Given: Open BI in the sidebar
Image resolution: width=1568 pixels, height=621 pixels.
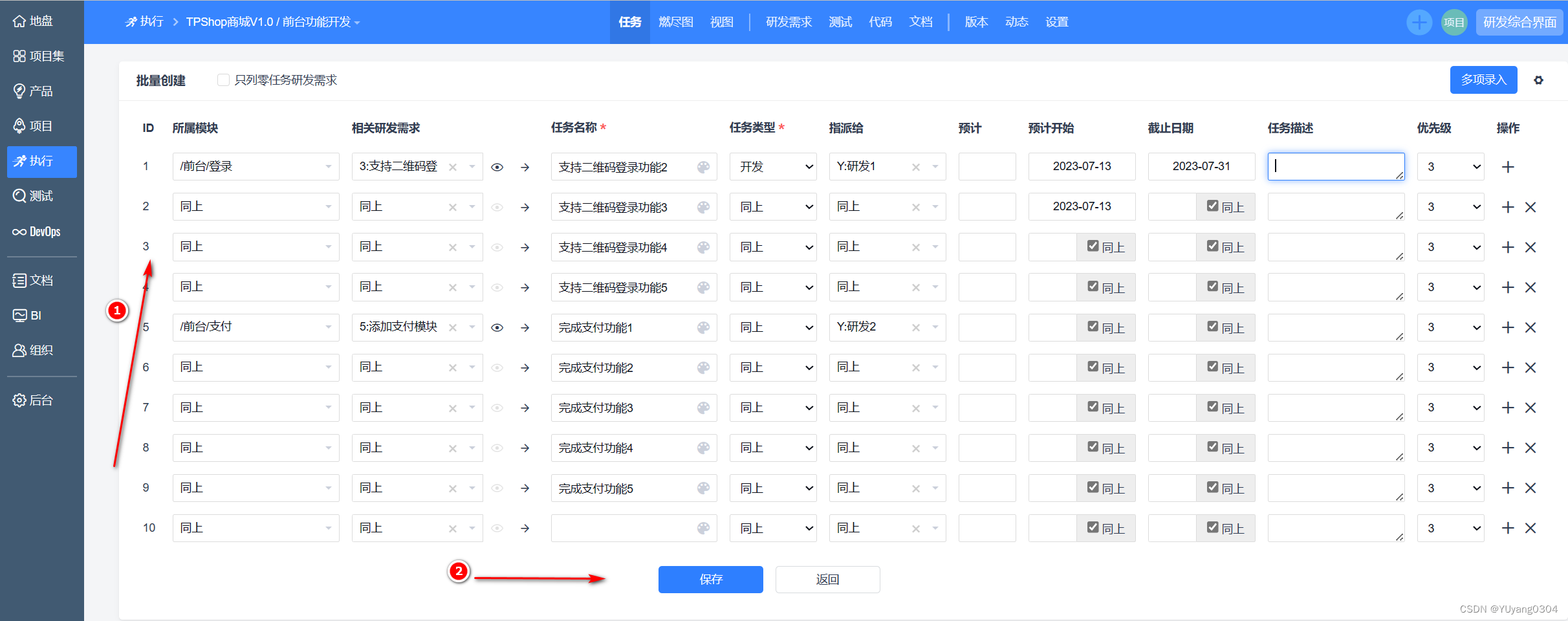Looking at the screenshot, I should pos(28,315).
